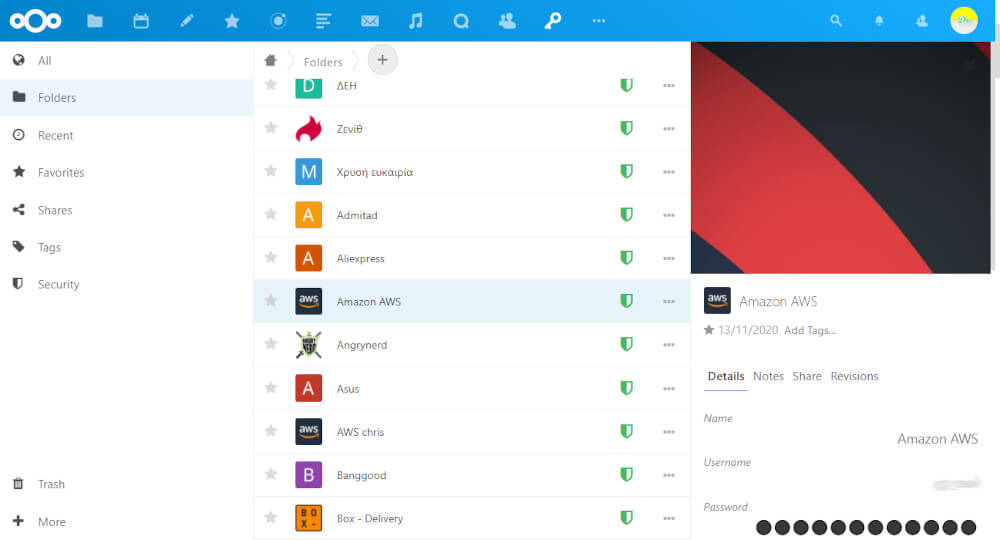Open Tags section in sidebar
Viewport: 1000px width, 540px height.
127,247
